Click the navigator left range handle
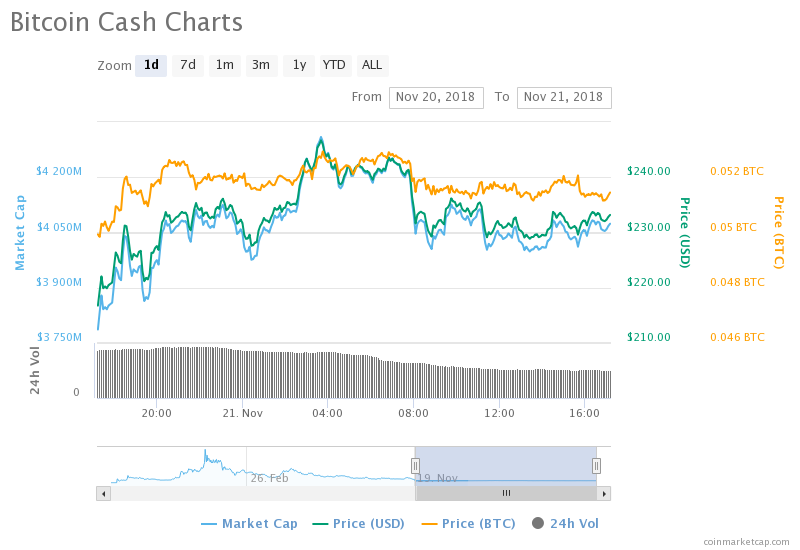 click(415, 465)
